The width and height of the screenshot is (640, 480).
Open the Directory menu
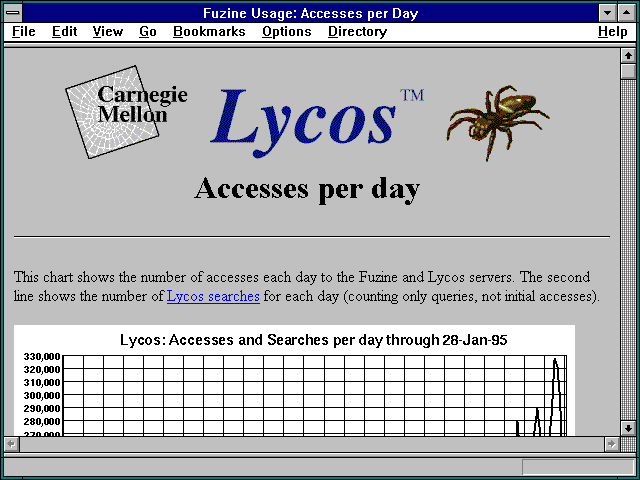tap(358, 31)
